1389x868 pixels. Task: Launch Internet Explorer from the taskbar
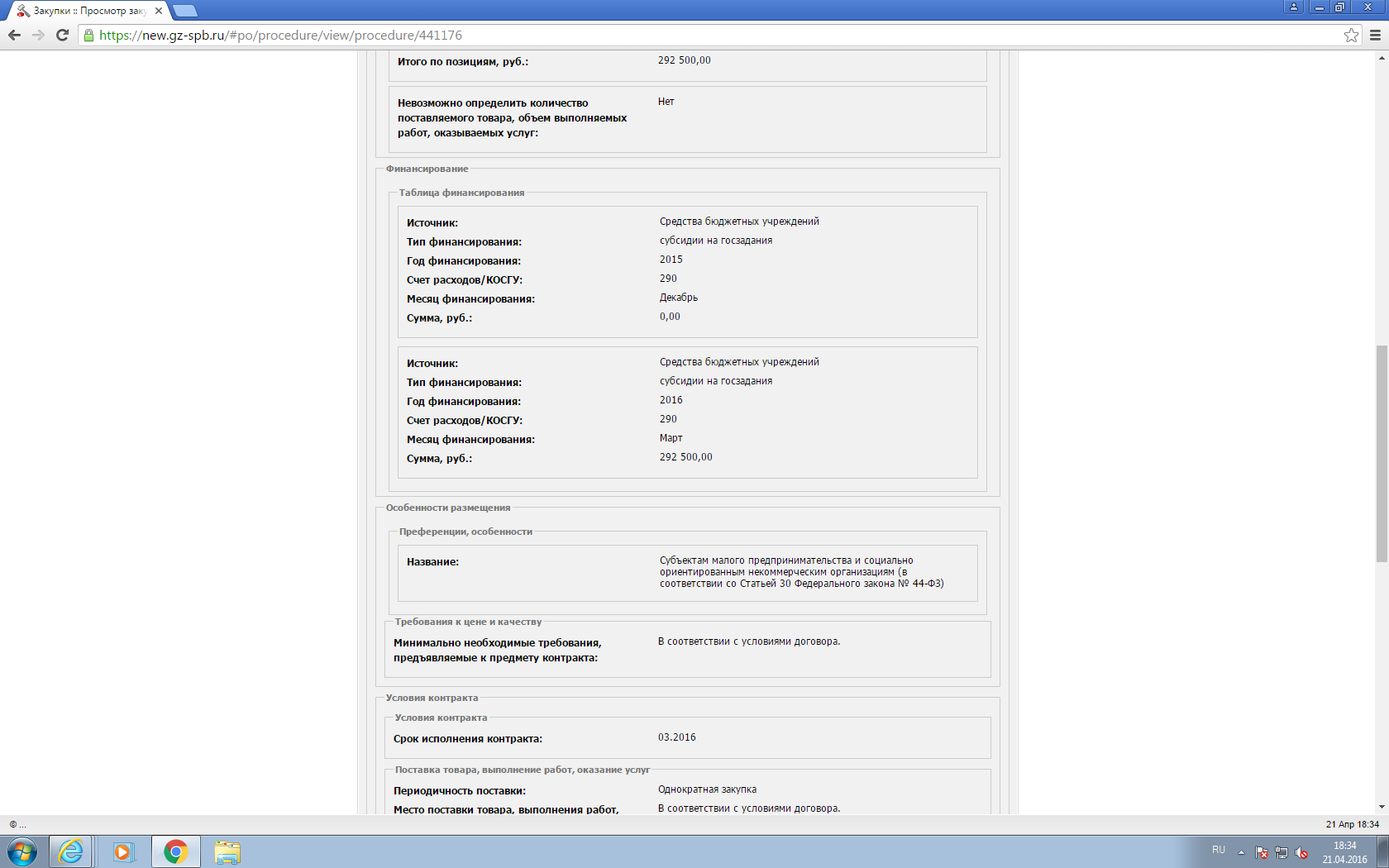point(71,851)
